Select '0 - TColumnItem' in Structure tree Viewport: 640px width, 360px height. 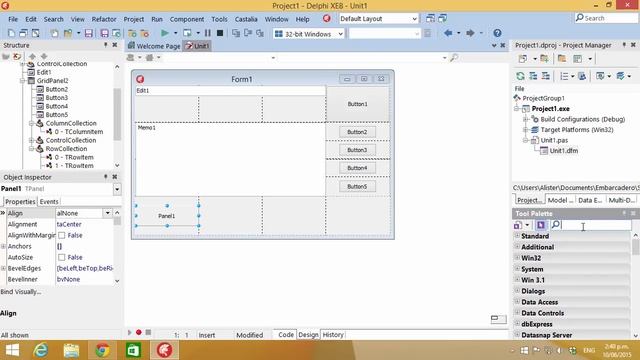79,132
